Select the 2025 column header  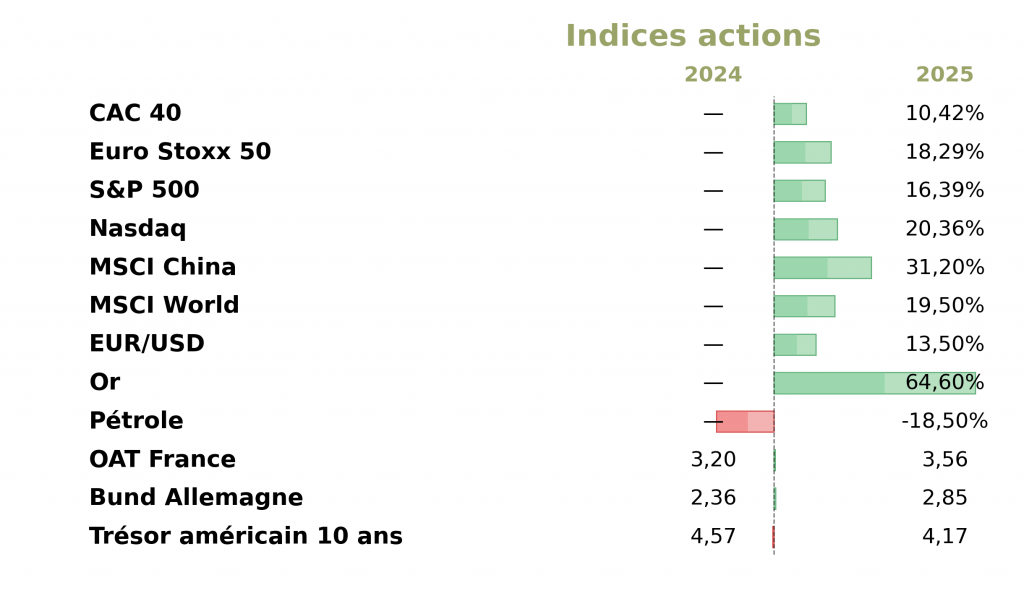[x=944, y=75]
